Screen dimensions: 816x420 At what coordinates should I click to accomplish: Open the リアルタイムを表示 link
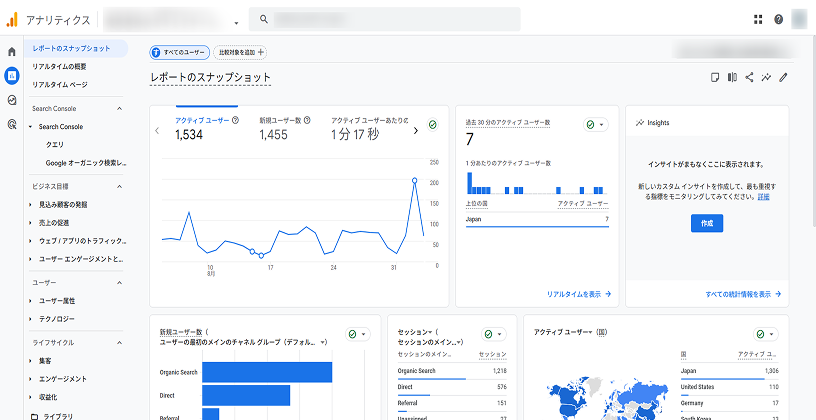click(578, 294)
